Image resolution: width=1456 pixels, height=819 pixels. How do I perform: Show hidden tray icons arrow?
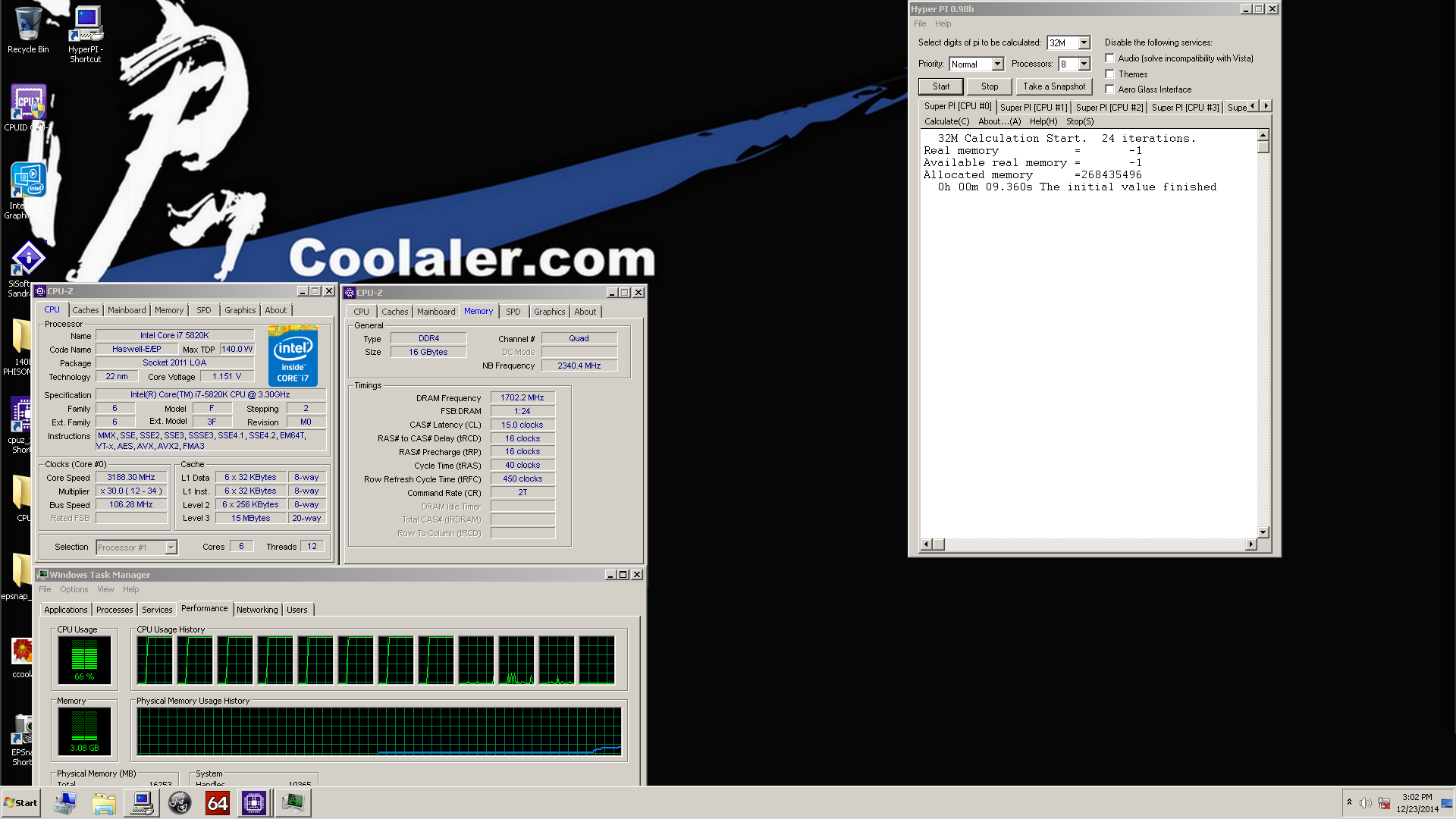1349,802
